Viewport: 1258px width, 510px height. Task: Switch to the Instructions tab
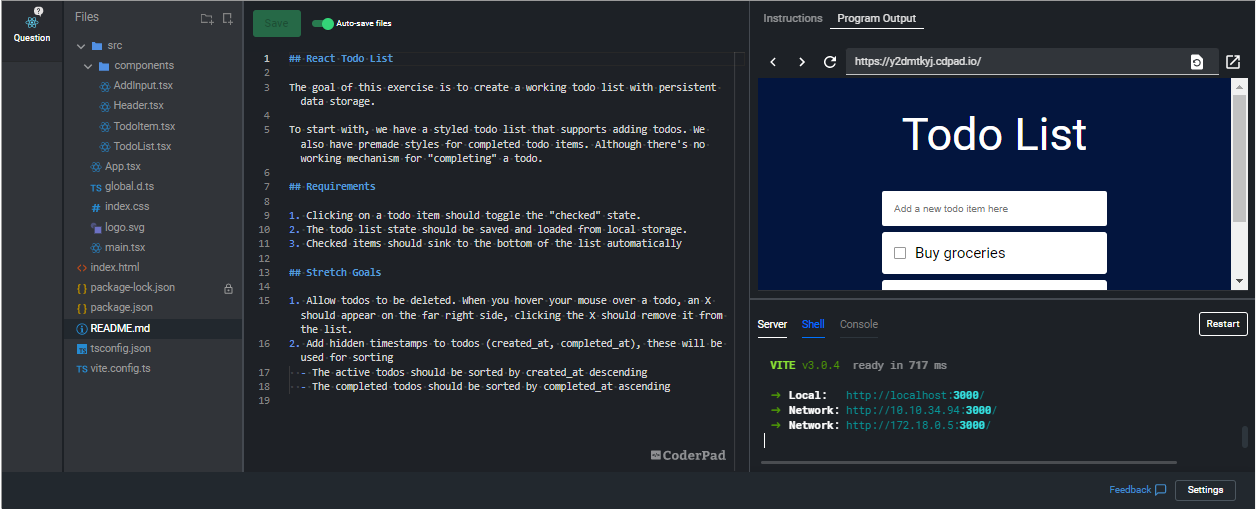(x=792, y=18)
